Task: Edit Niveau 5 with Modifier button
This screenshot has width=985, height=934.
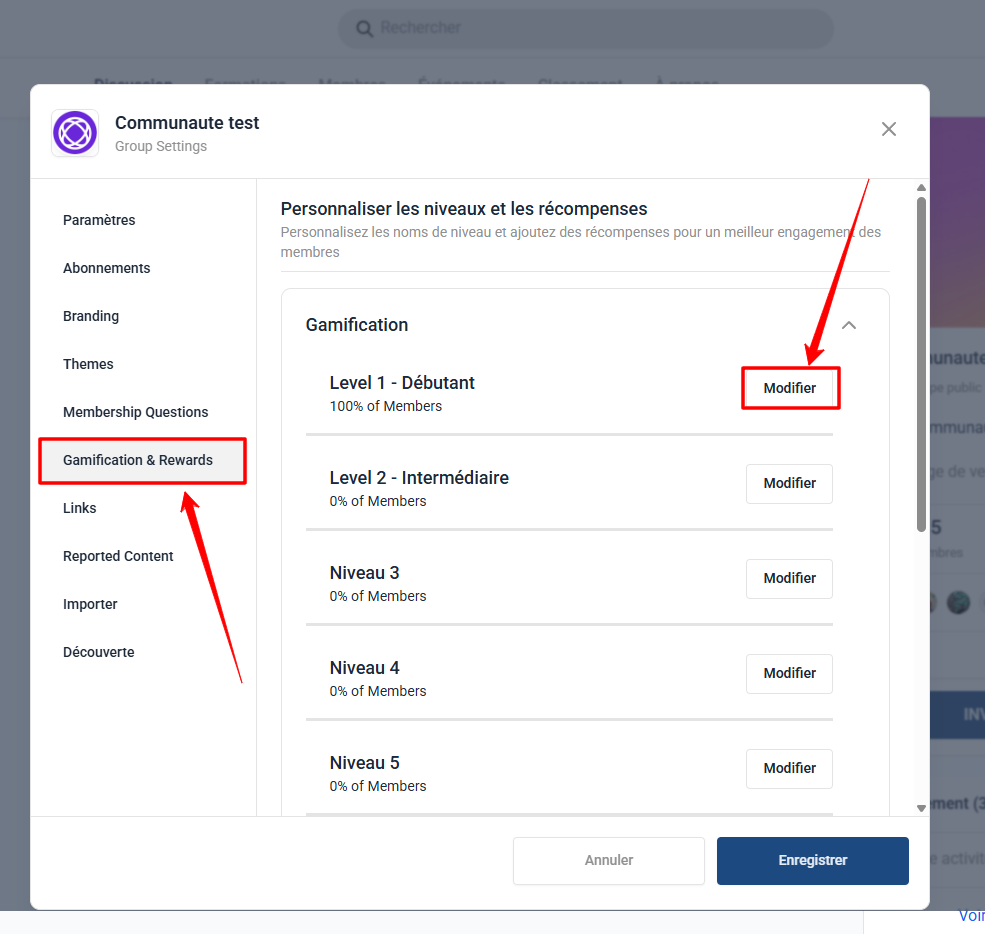Action: click(x=789, y=768)
